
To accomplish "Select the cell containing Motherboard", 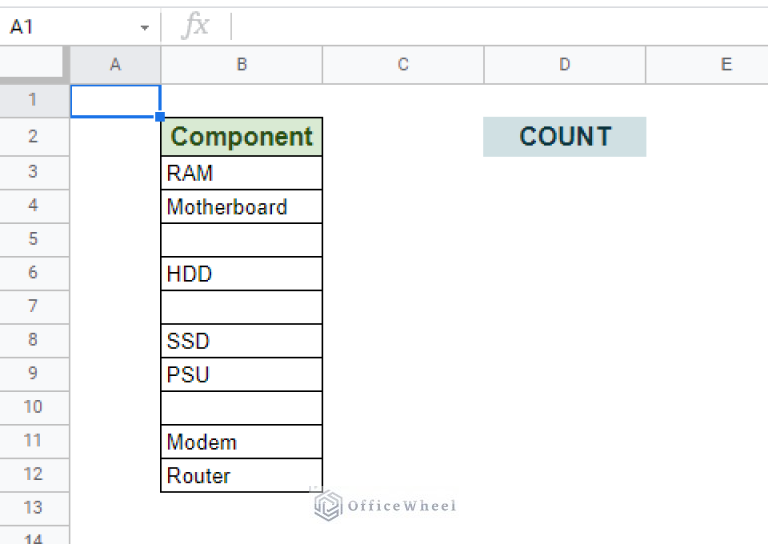I will [241, 207].
